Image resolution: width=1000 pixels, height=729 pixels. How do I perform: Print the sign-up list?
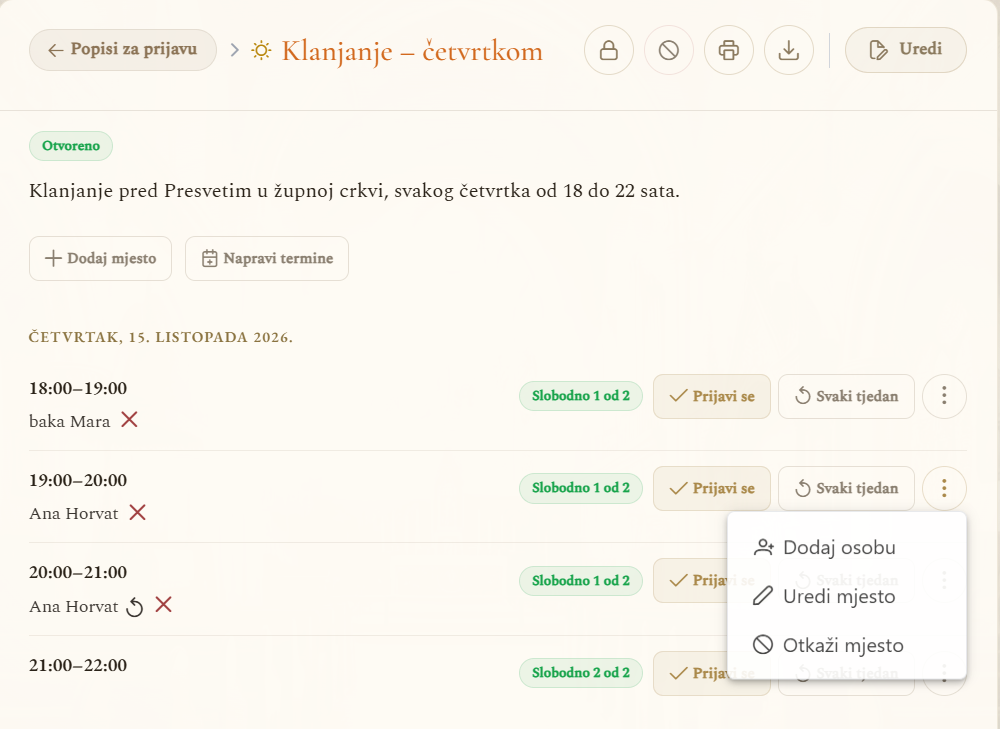point(729,50)
